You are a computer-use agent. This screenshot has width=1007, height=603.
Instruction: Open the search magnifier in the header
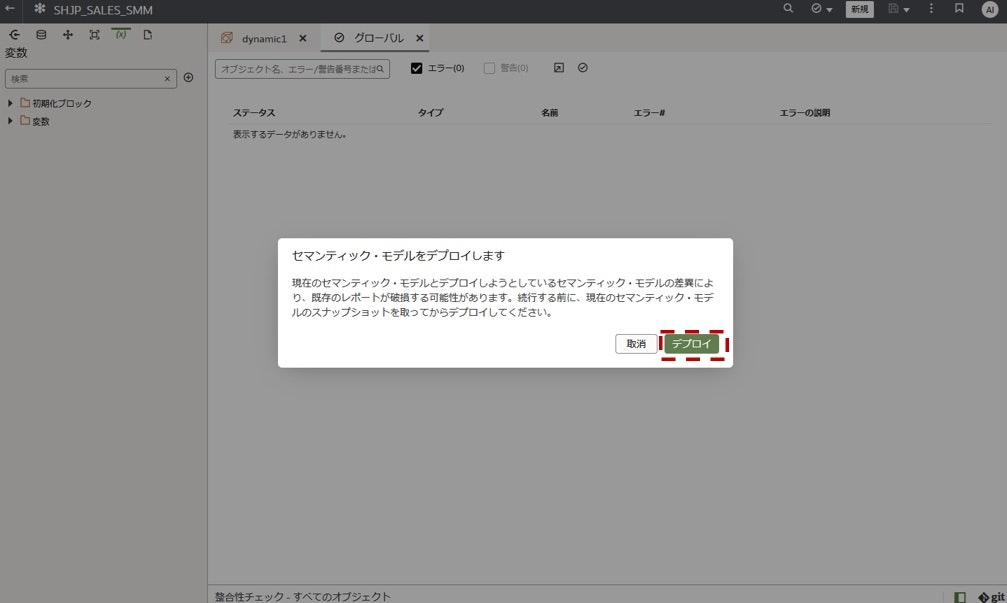click(x=788, y=9)
